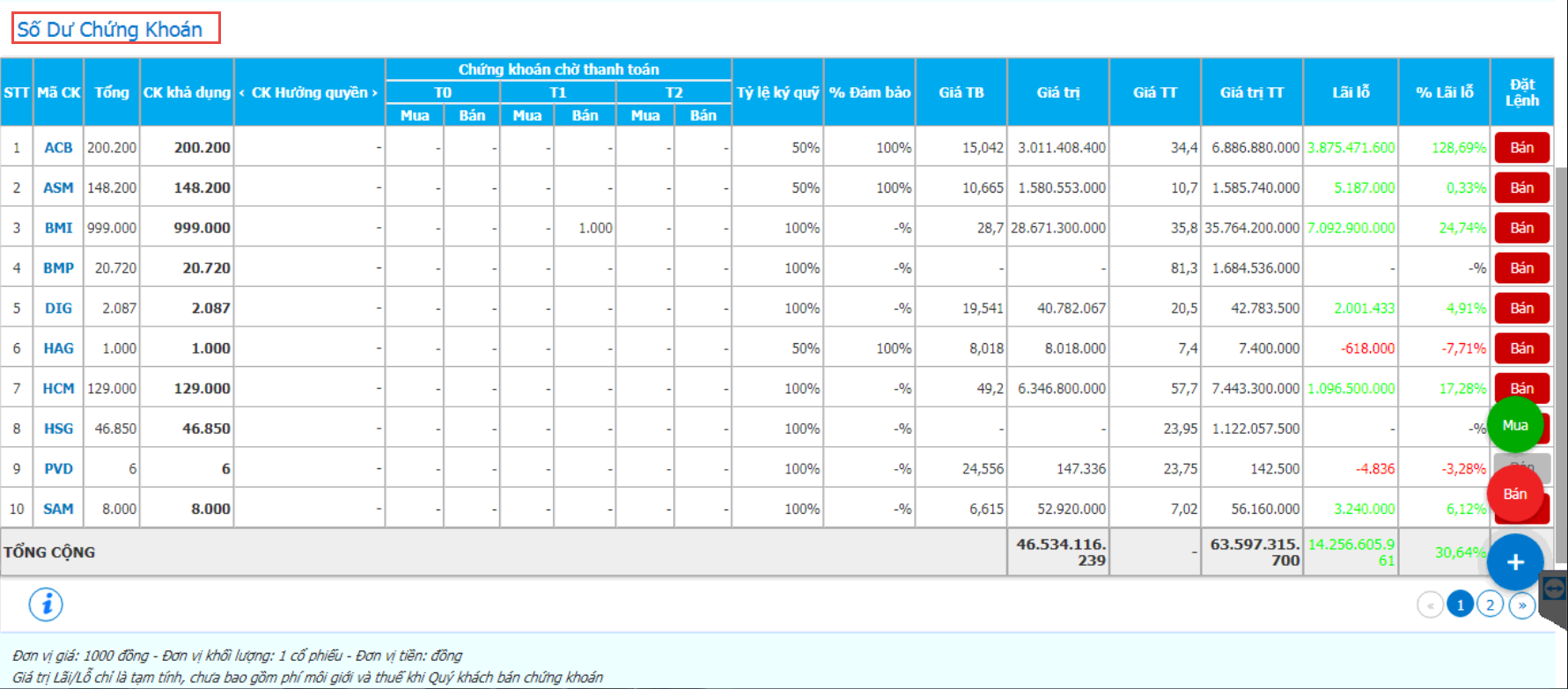The width and height of the screenshot is (1568, 689).
Task: Click the red round Bán floating button
Action: [1515, 494]
